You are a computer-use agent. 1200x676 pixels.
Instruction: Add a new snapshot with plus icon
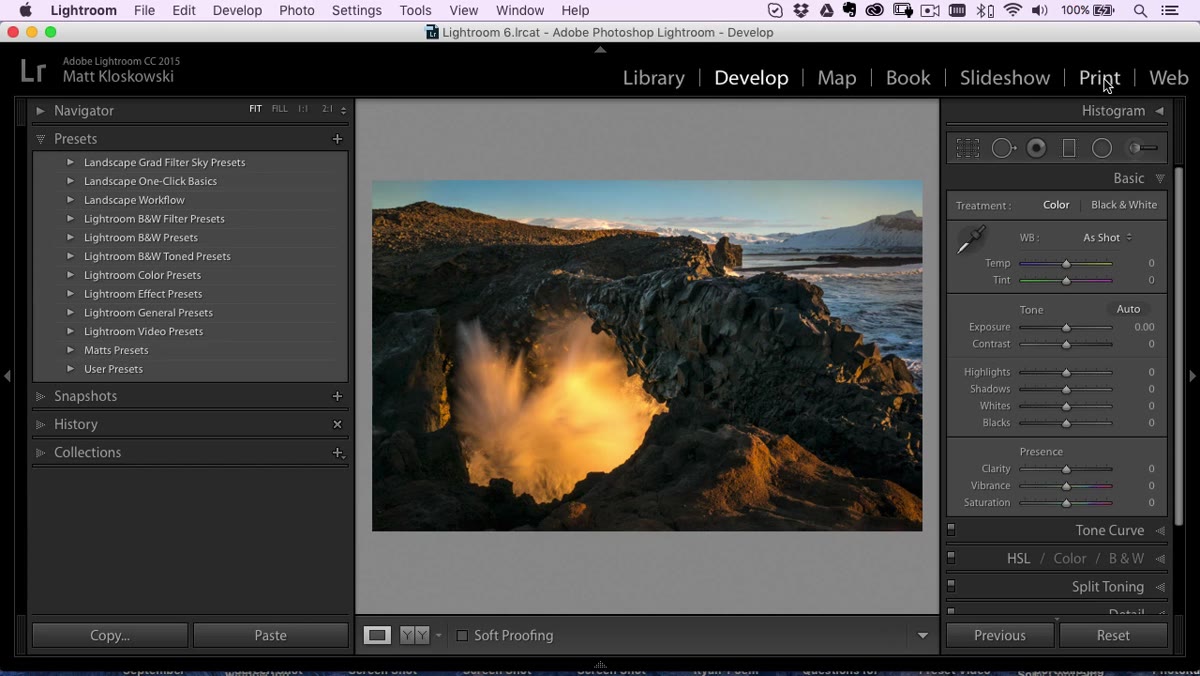click(337, 396)
